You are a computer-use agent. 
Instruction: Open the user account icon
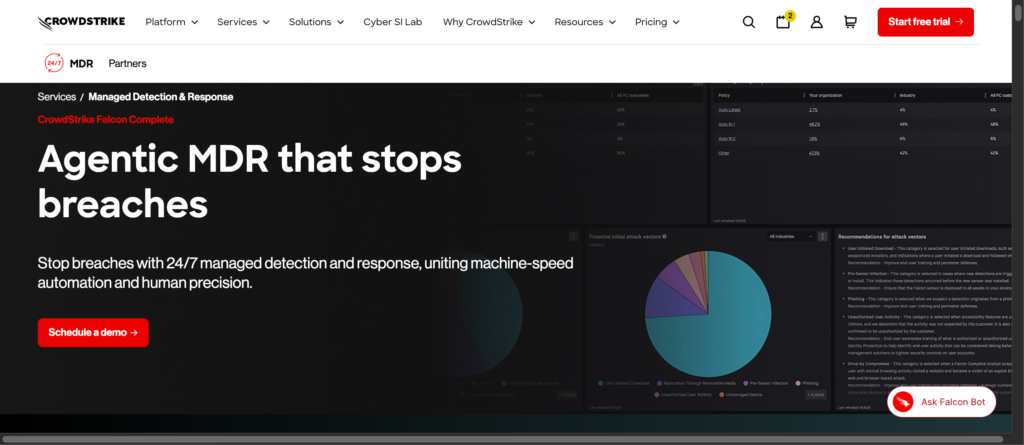pyautogui.click(x=816, y=22)
